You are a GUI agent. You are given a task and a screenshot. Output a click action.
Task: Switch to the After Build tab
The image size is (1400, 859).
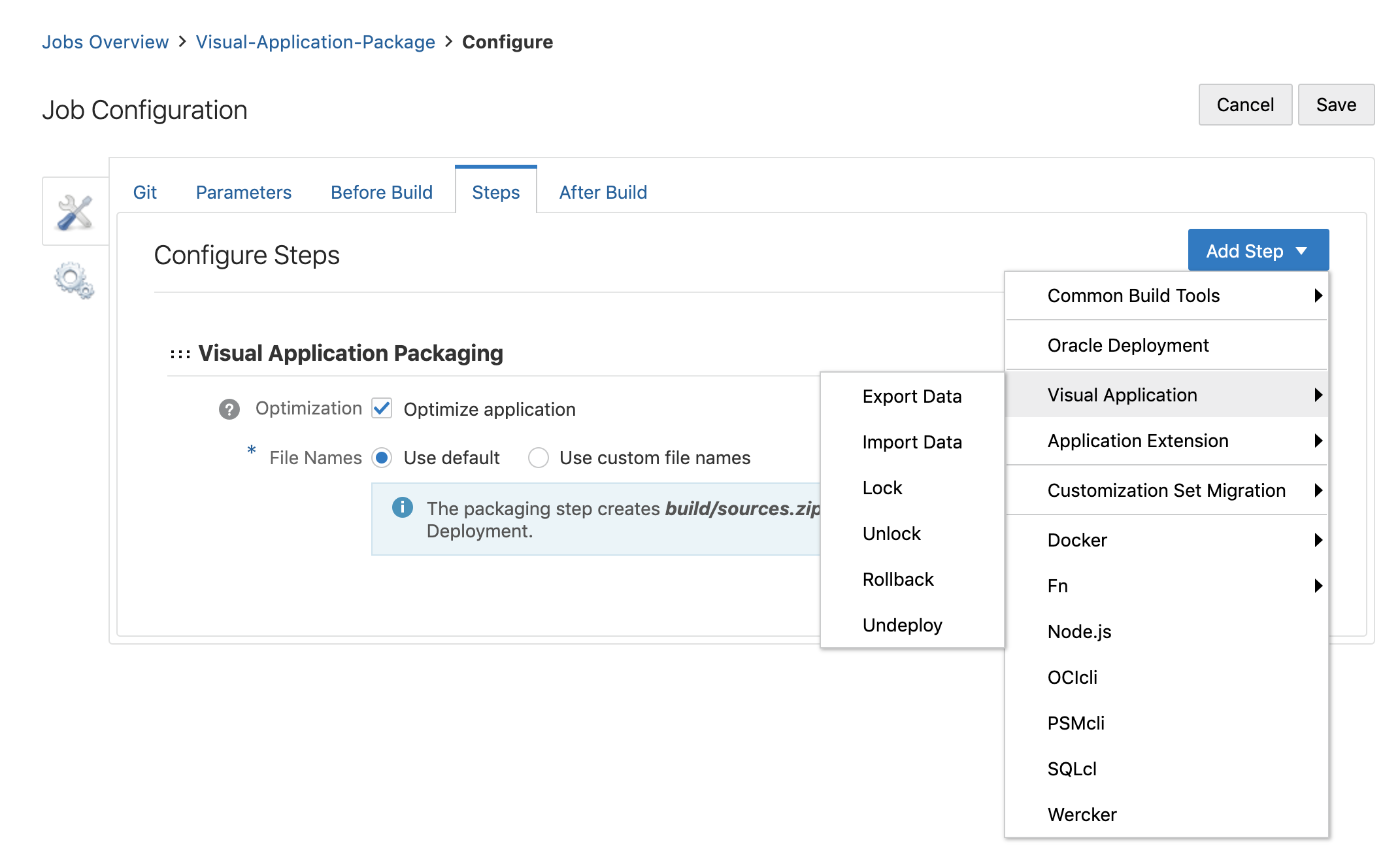603,192
